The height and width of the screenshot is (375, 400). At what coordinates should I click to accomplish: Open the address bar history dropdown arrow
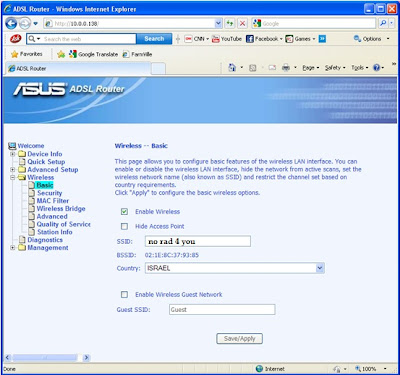tap(218, 24)
